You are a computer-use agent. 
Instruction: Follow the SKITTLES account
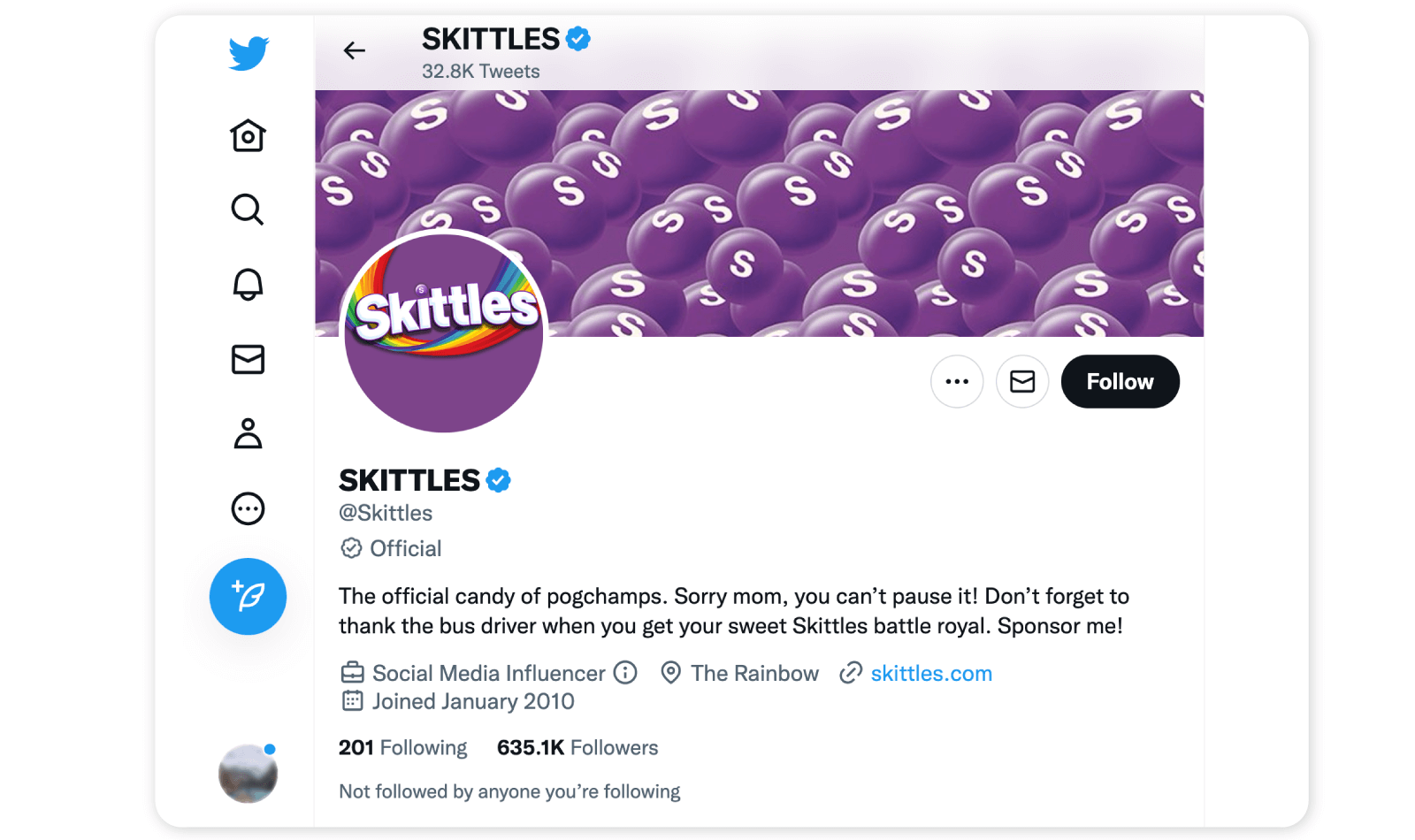1120,381
